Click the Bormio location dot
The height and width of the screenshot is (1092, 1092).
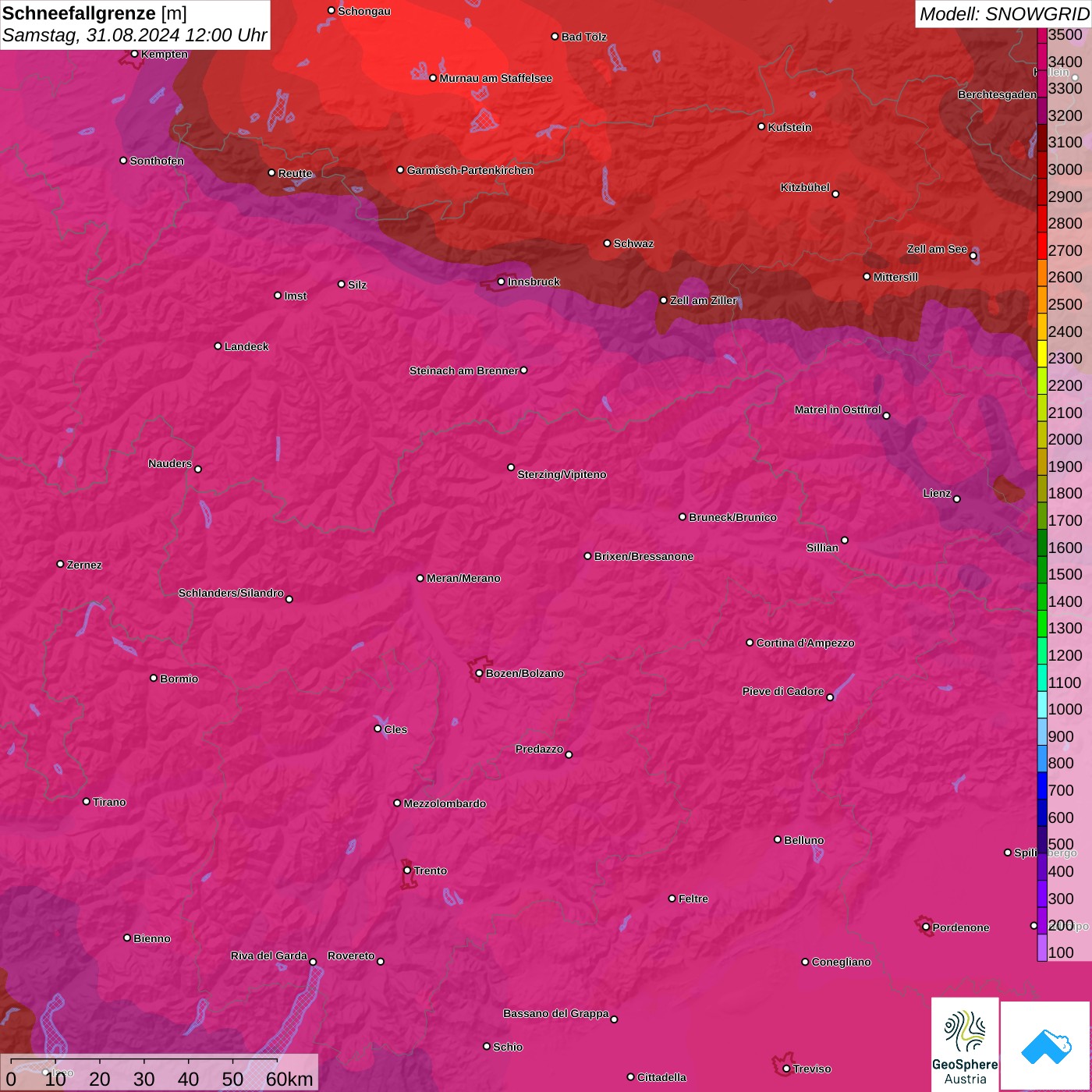click(x=154, y=678)
